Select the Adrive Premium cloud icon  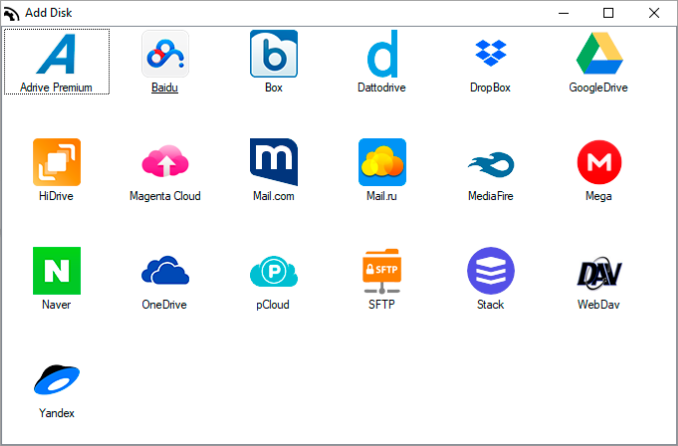click(56, 54)
